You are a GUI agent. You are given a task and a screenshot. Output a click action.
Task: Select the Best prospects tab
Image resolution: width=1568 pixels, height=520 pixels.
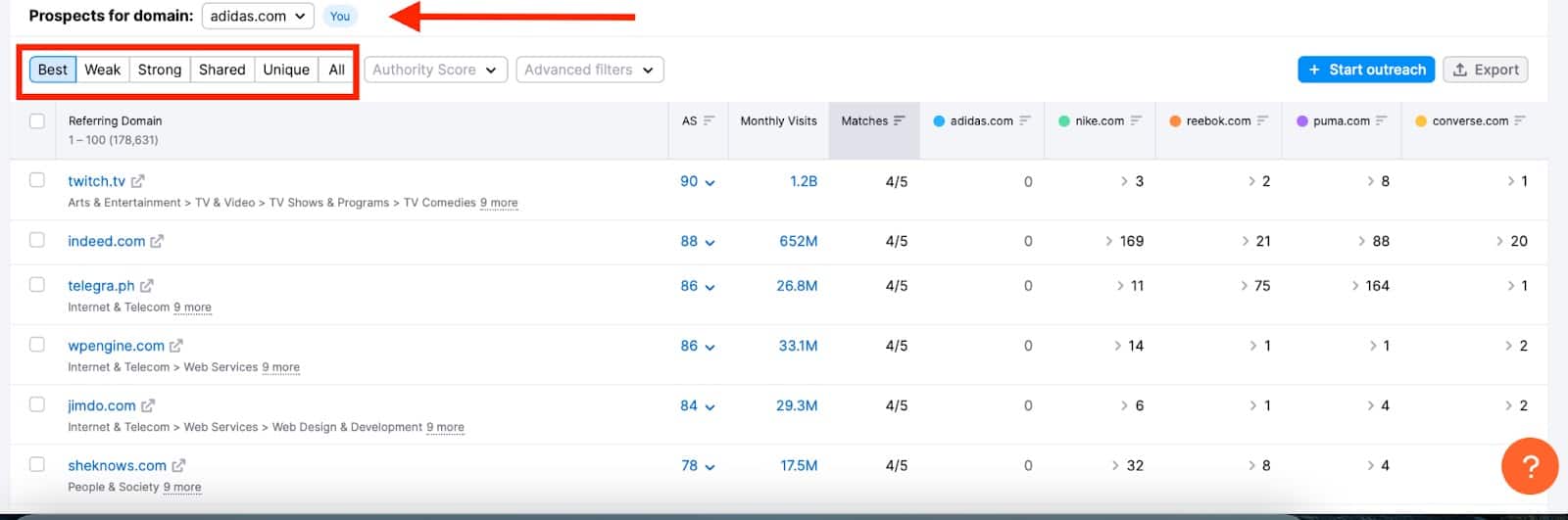click(x=53, y=70)
